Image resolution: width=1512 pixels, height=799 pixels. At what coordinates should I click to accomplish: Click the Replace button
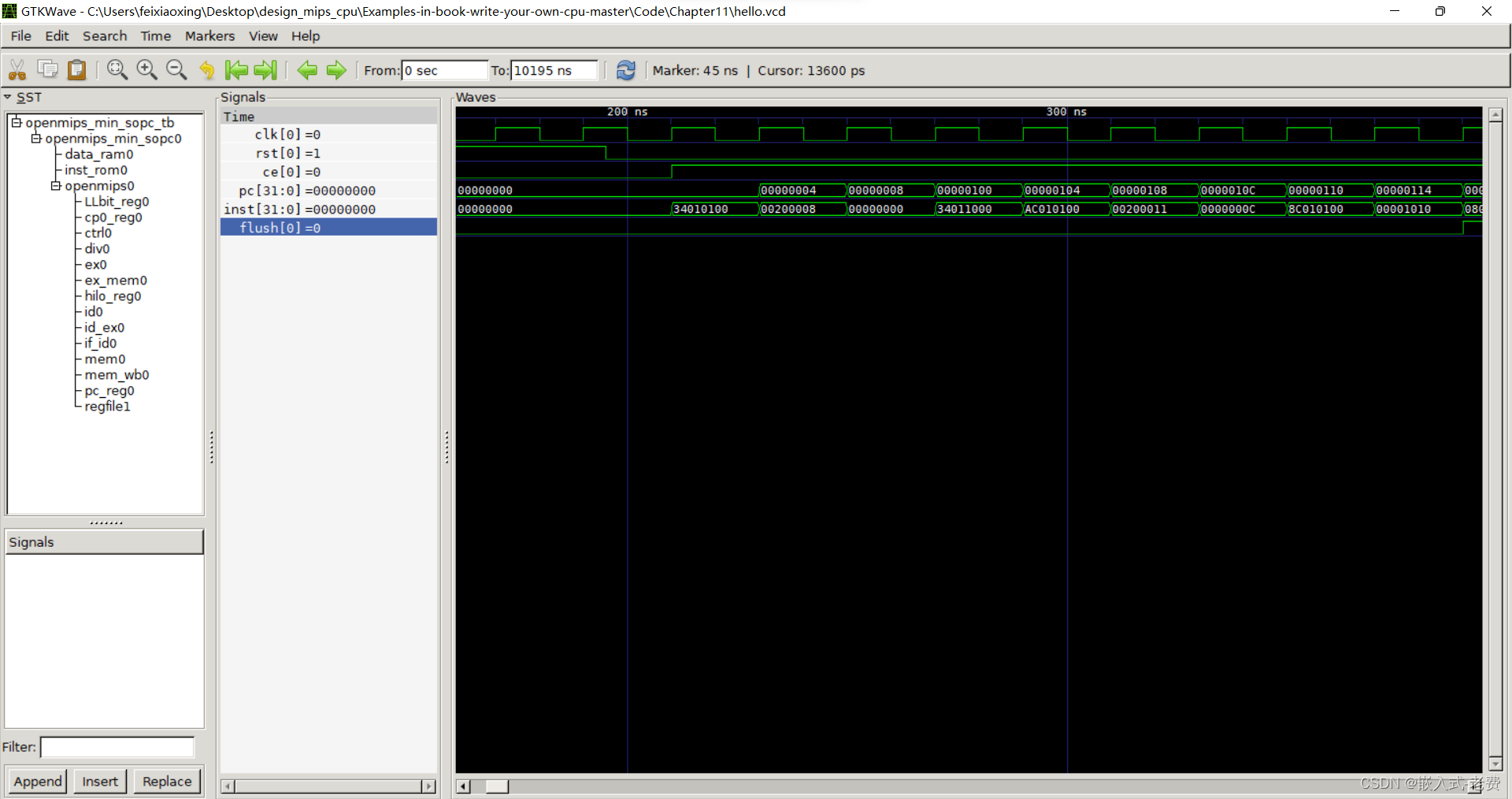(167, 781)
